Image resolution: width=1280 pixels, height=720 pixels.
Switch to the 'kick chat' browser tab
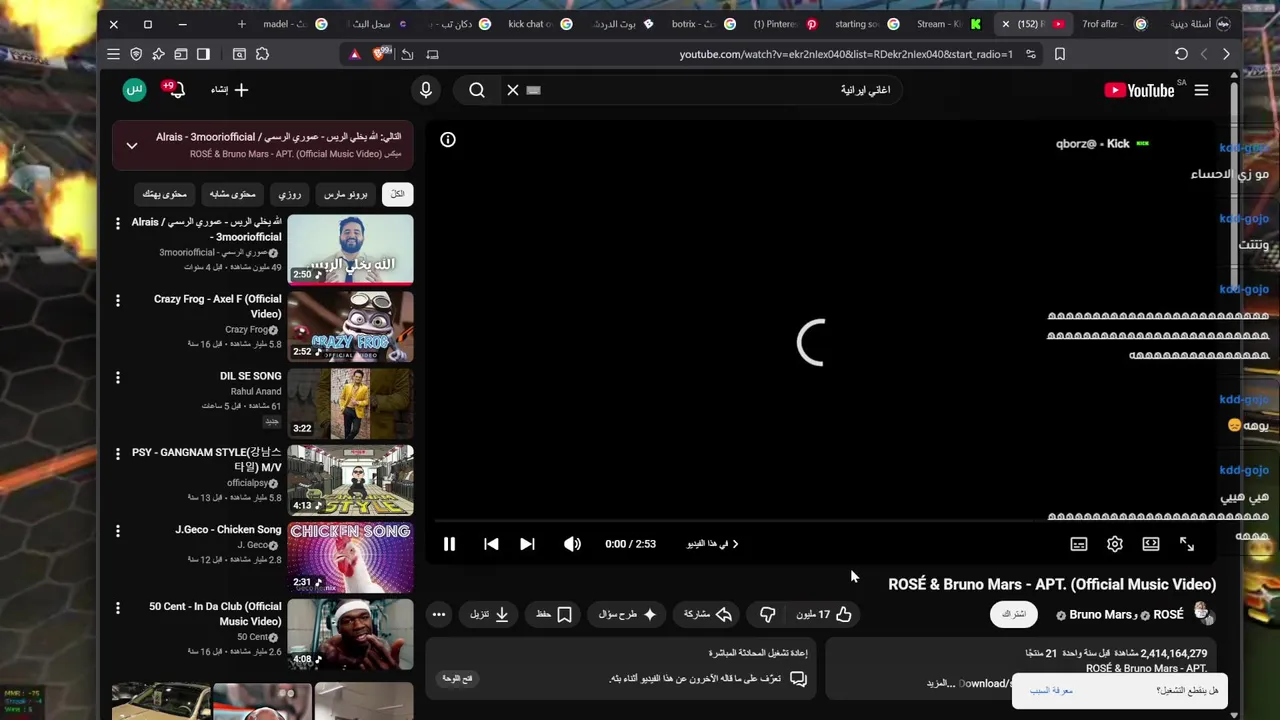click(x=540, y=24)
